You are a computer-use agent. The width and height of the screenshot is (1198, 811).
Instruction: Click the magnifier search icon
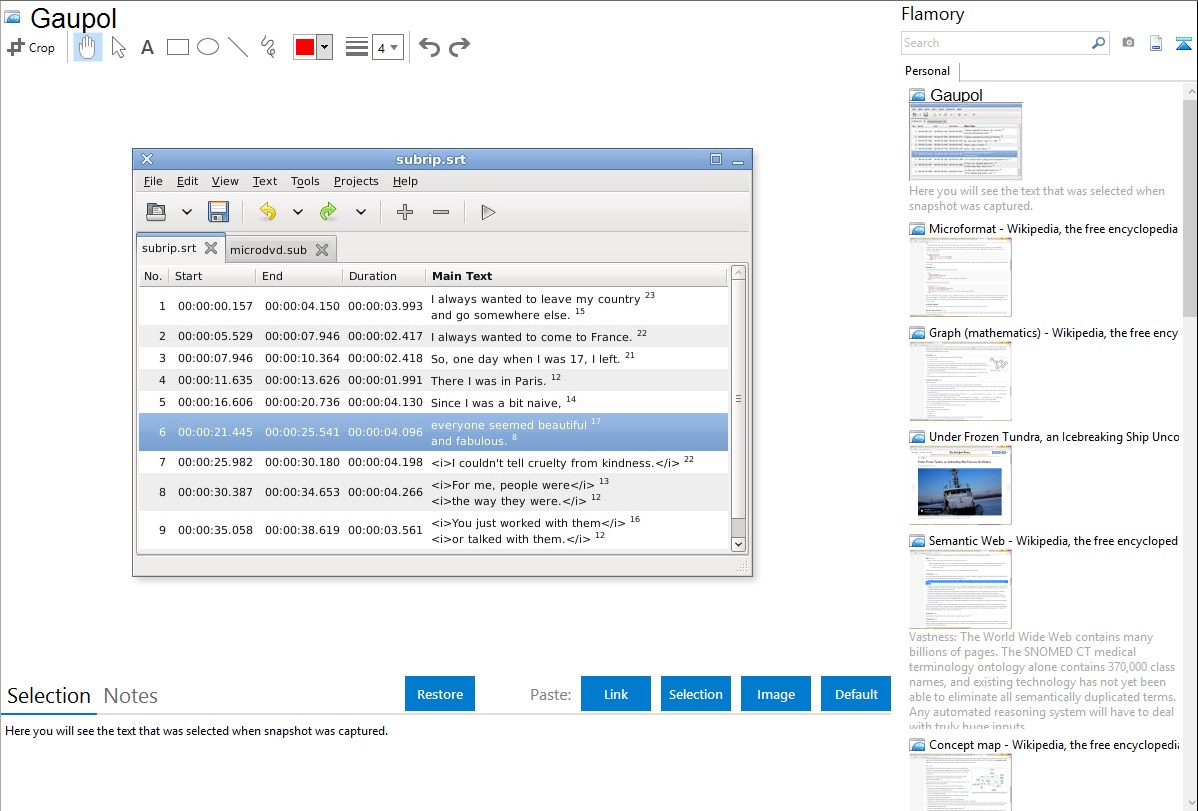[x=1099, y=43]
